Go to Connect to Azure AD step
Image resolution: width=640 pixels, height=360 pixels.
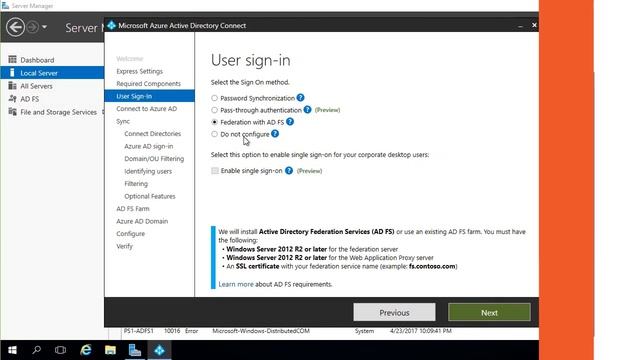tap(147, 109)
